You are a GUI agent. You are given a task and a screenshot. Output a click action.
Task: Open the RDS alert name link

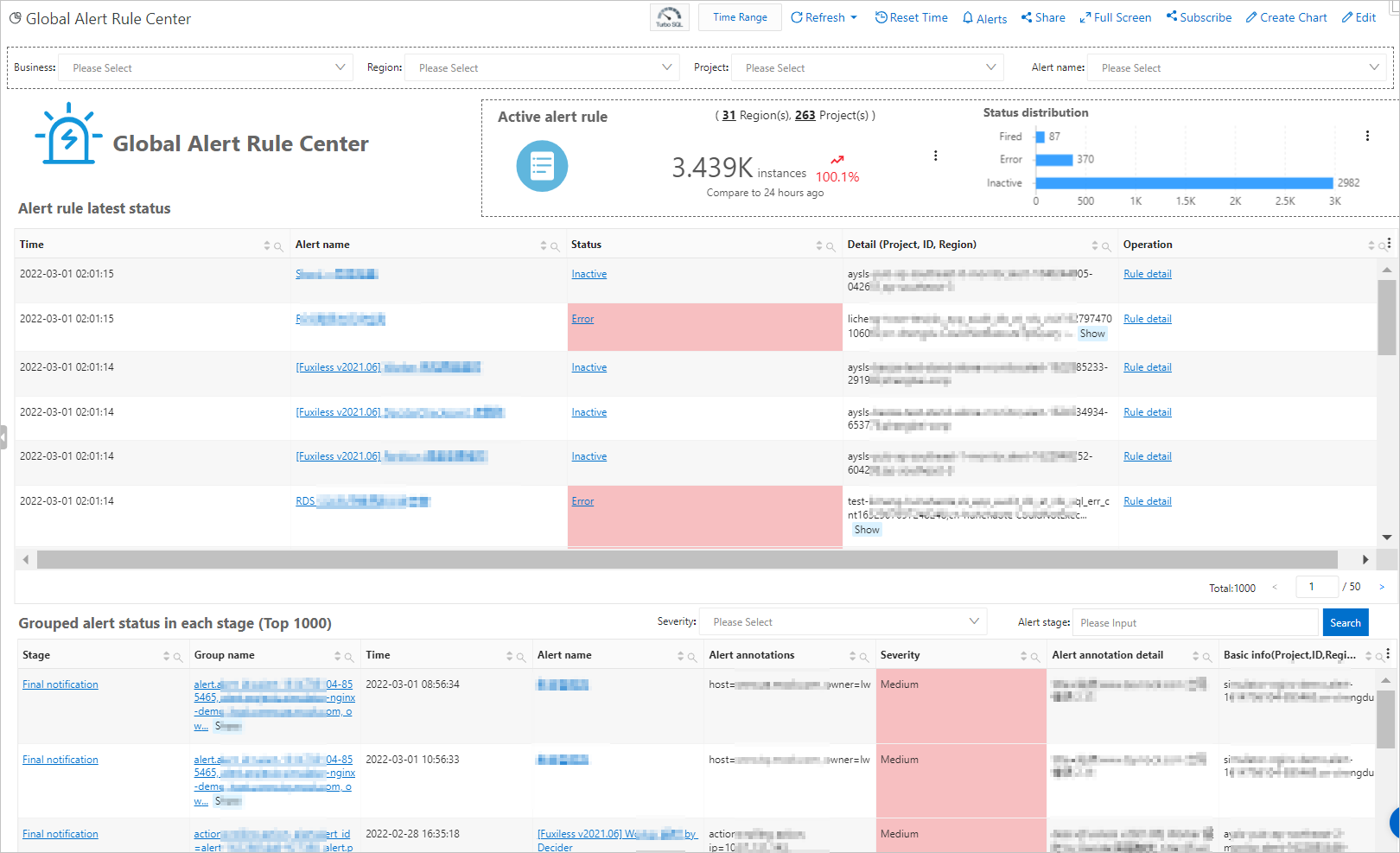363,501
